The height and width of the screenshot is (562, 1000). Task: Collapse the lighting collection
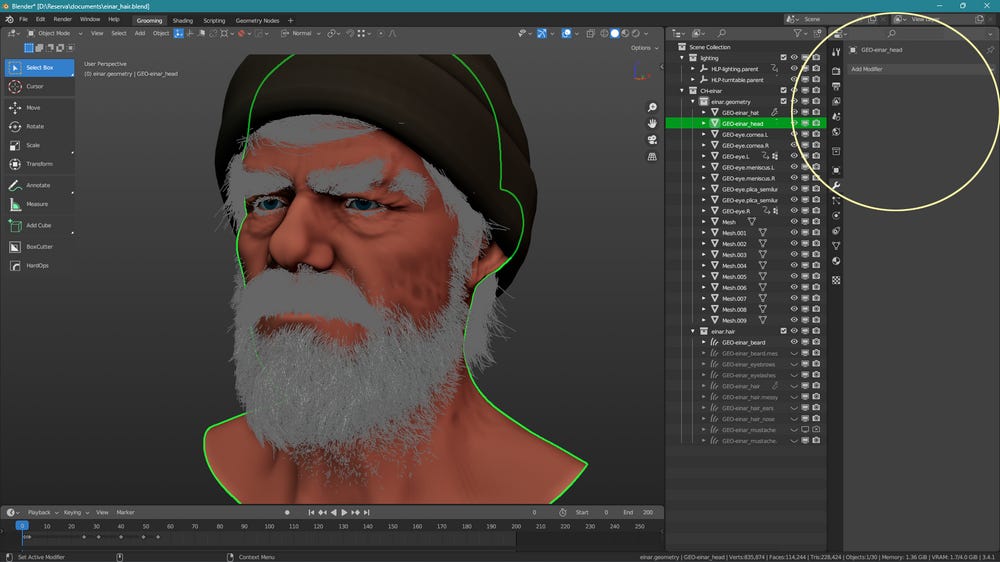pos(681,58)
